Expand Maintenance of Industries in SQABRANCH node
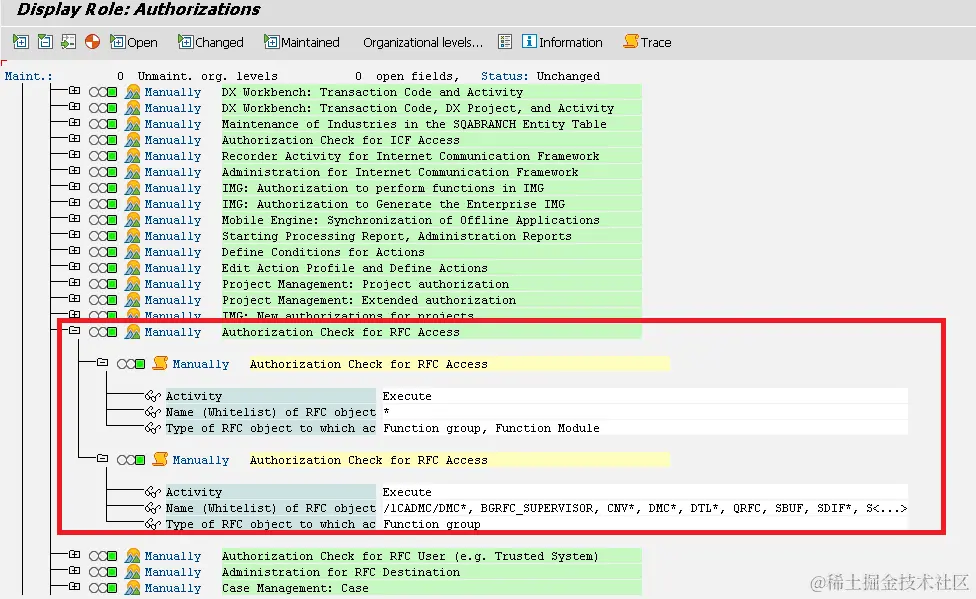 pos(75,123)
